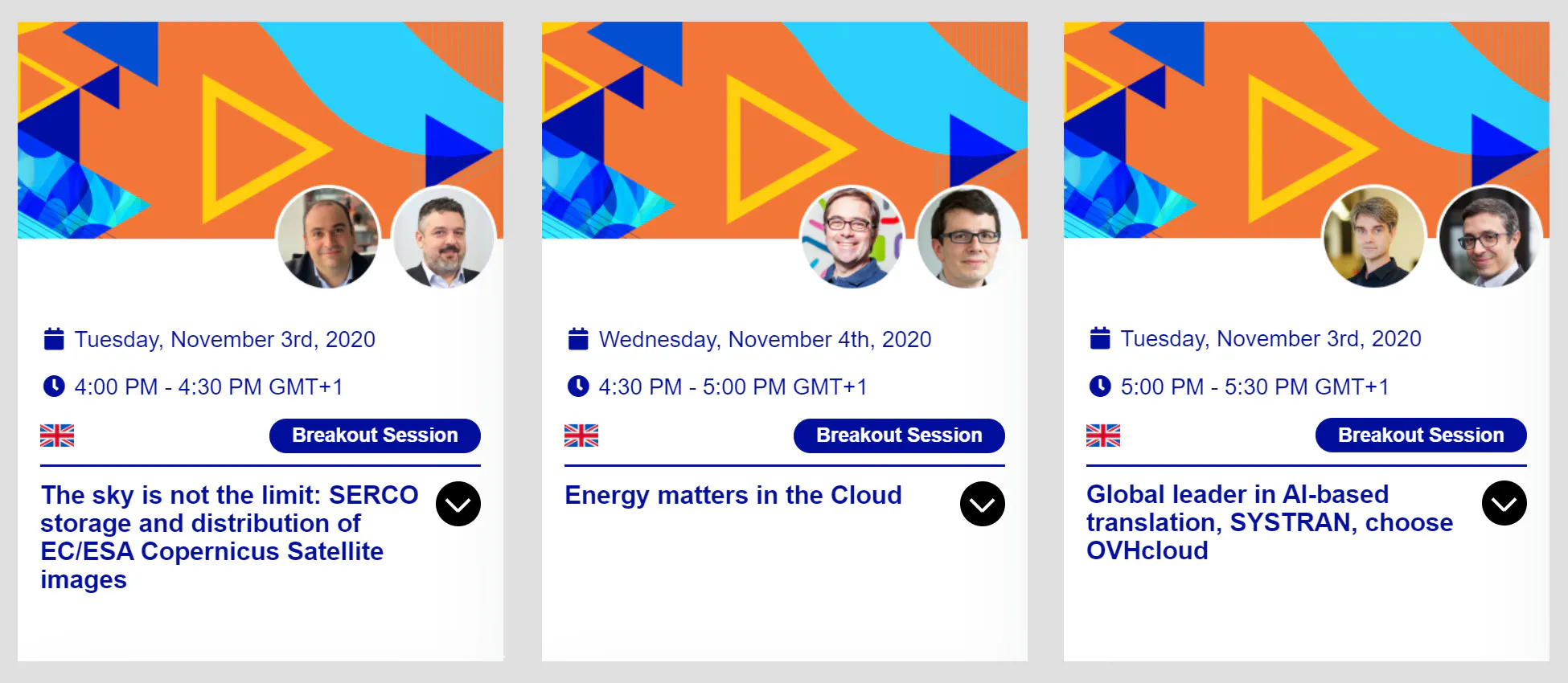Viewport: 1568px width, 683px height.
Task: Click calendar icon beside Wednesday, November 4th
Action: [x=578, y=339]
